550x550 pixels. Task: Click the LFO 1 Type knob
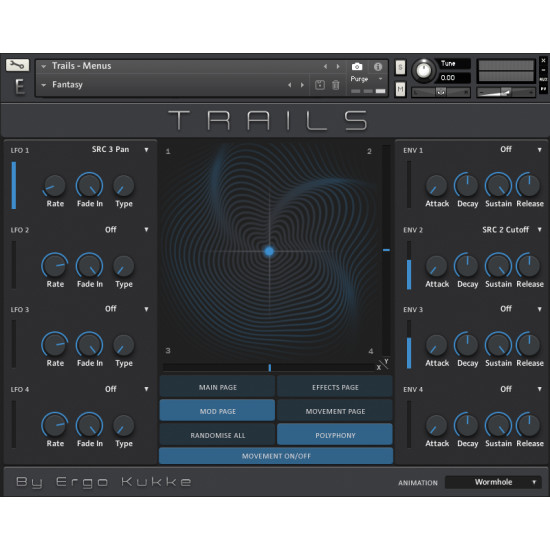point(123,186)
